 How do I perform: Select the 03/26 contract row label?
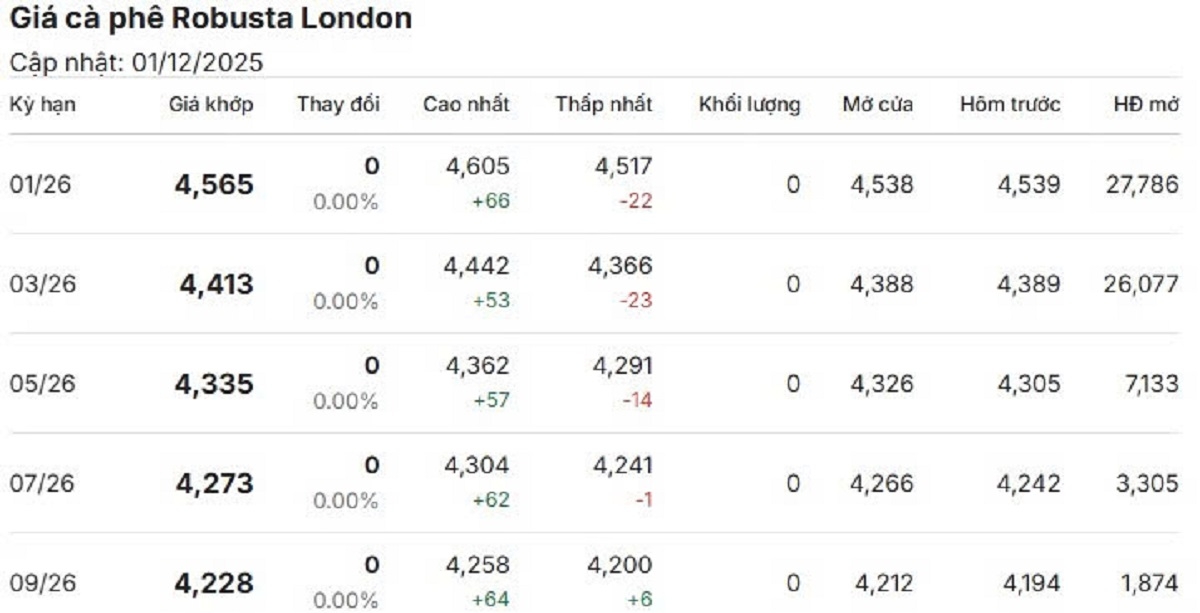pyautogui.click(x=41, y=285)
